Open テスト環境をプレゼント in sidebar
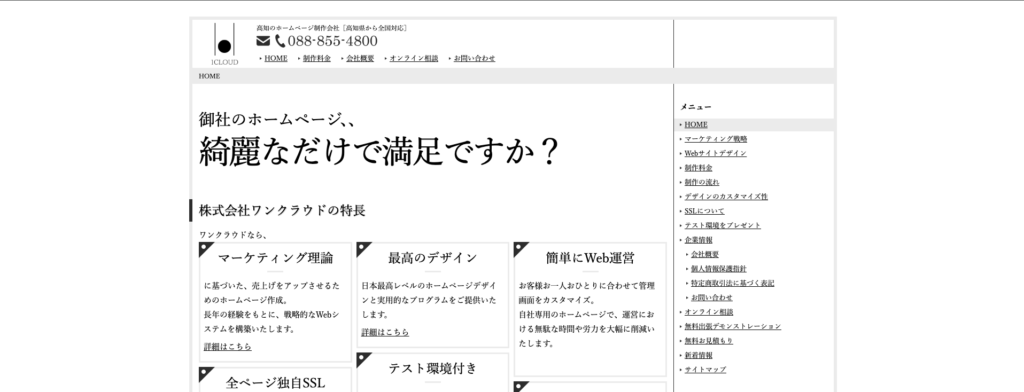Image resolution: width=1024 pixels, height=392 pixels. tap(723, 225)
